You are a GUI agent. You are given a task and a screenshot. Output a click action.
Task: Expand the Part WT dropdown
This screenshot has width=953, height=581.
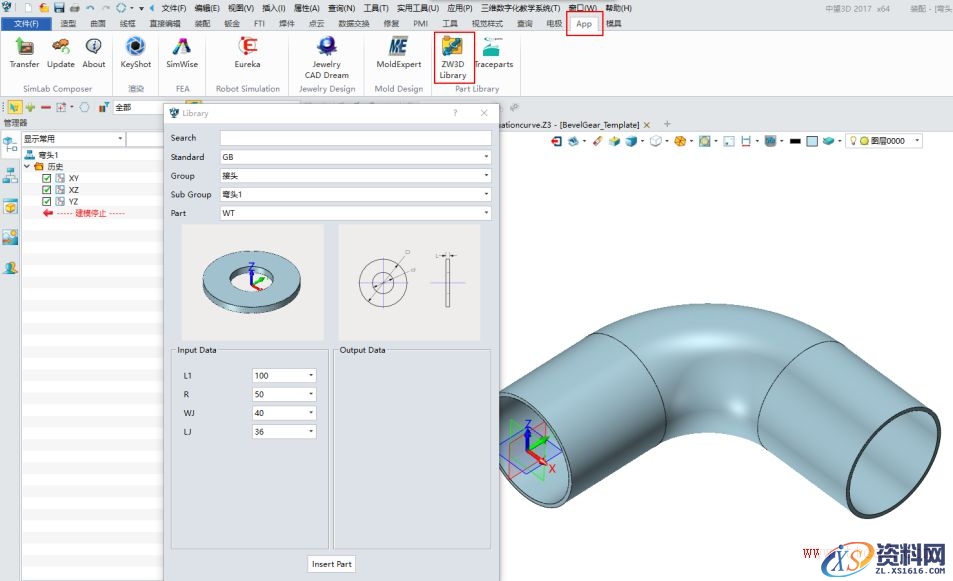click(355, 213)
